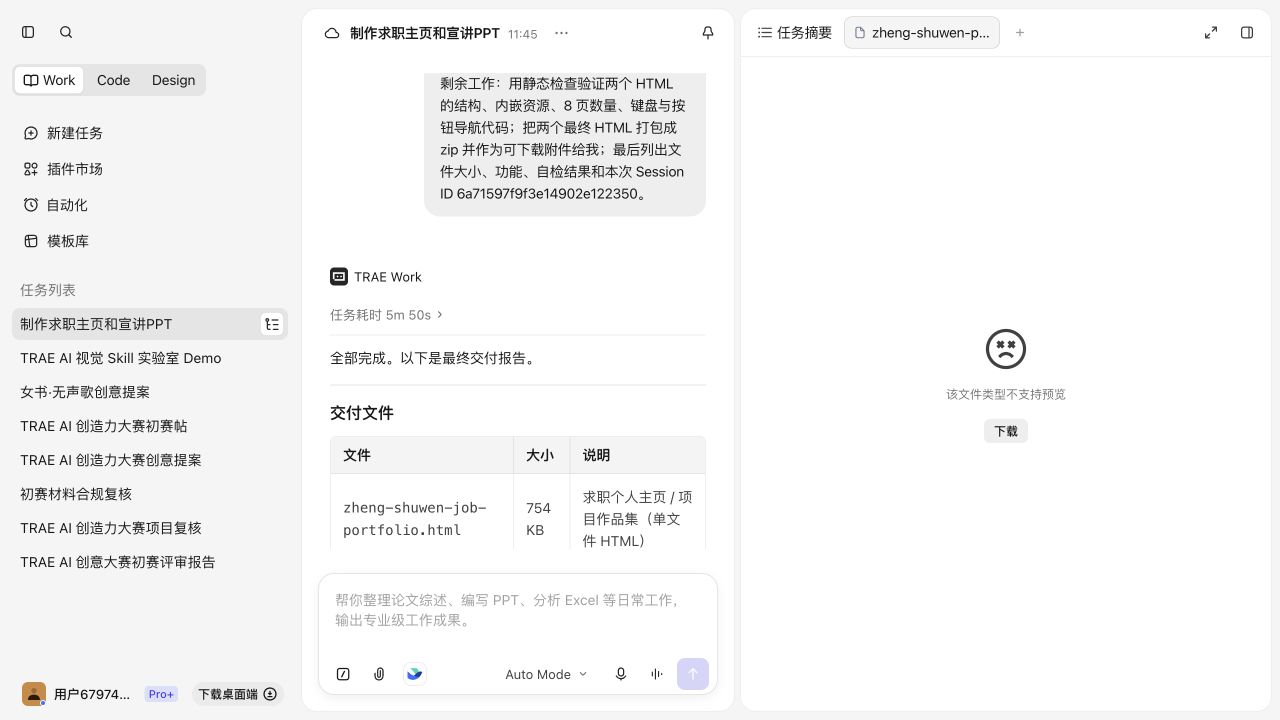Open task TRAE AI 创造力大赛创意提案
This screenshot has width=1280, height=720.
coord(150,460)
